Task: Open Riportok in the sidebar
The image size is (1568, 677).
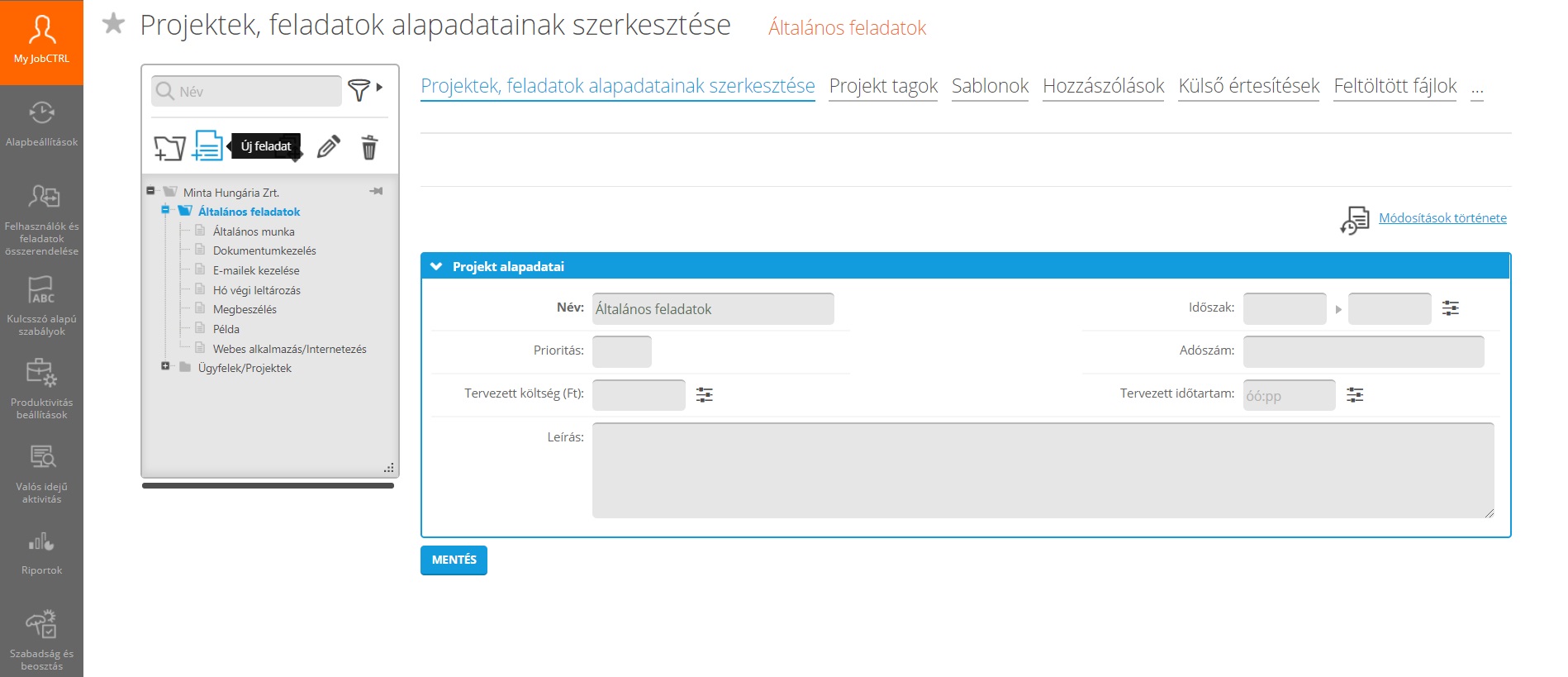Action: (x=41, y=554)
